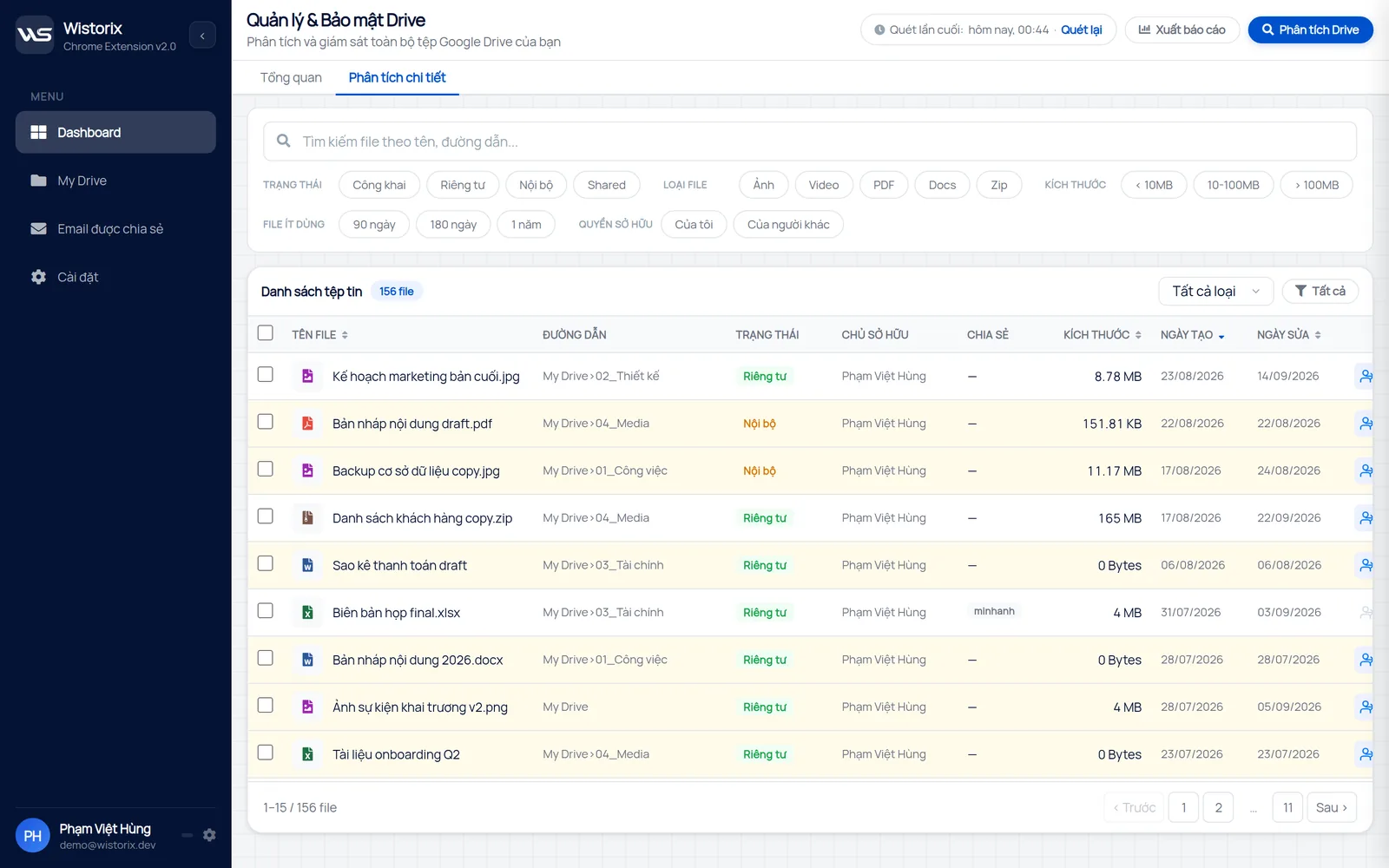Screen dimensions: 1389x868
Task: Click the Wistorix logo
Action: pos(35,35)
